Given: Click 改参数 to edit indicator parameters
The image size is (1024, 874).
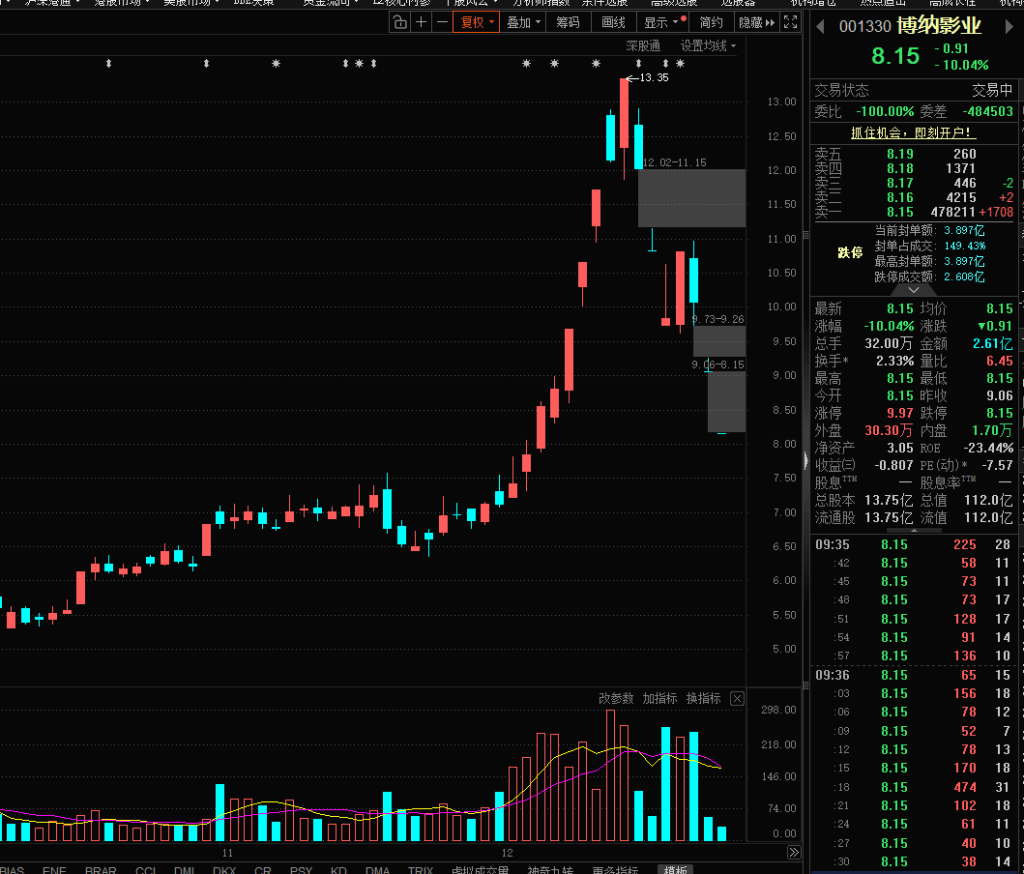Looking at the screenshot, I should point(616,698).
